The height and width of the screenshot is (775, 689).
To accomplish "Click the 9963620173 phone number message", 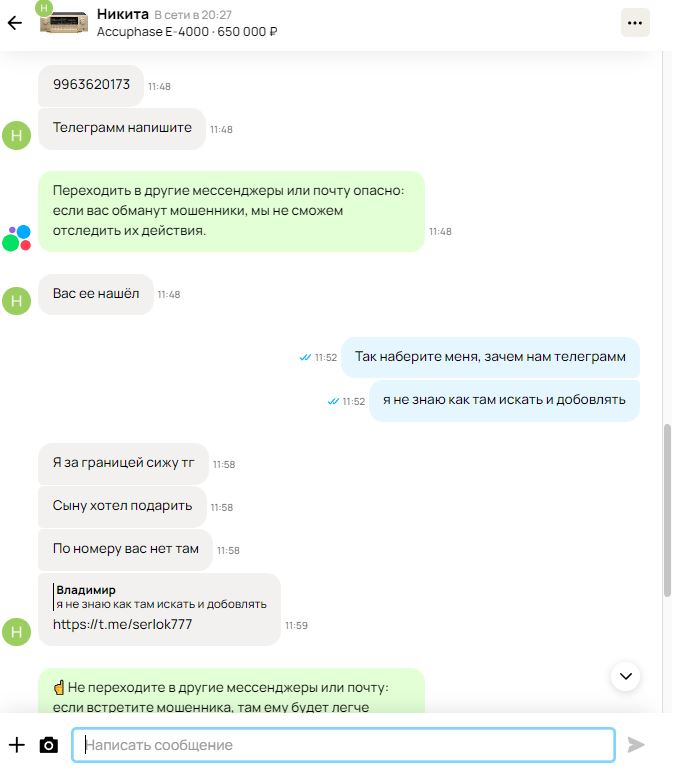I will (91, 85).
